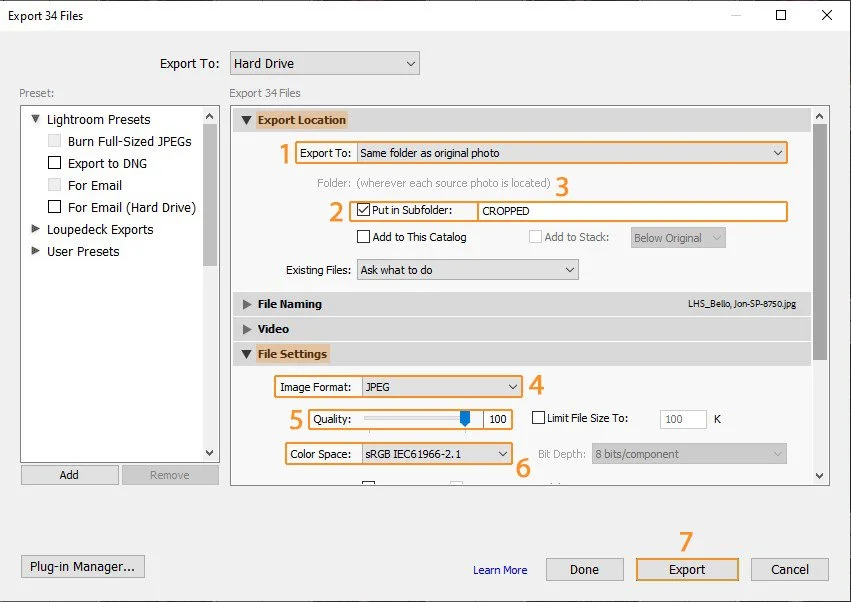The width and height of the screenshot is (851, 602).
Task: Click the LHS_Bello, Jon-SP-8750.jpg filename text
Action: tap(742, 304)
